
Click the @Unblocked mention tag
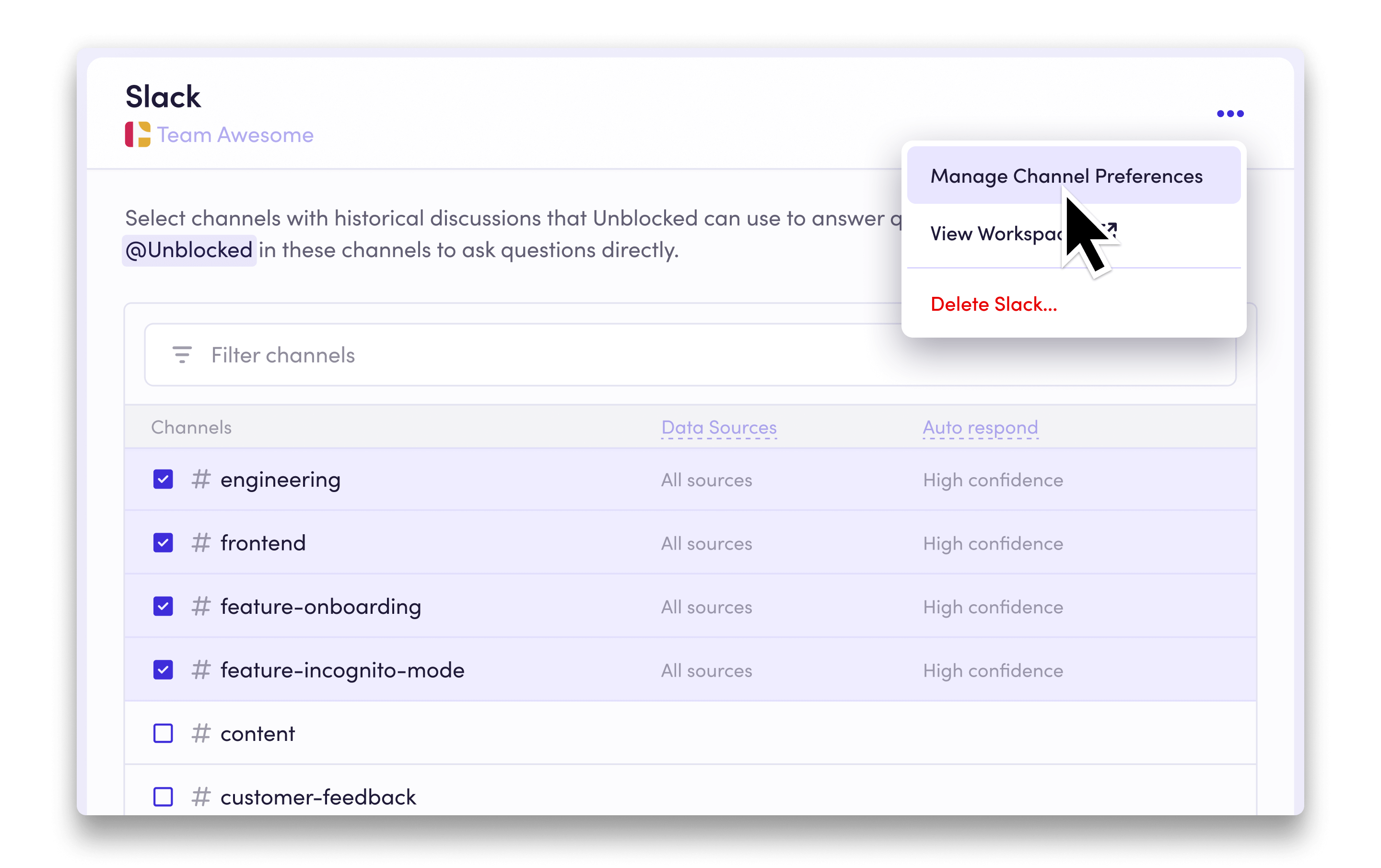tap(188, 250)
